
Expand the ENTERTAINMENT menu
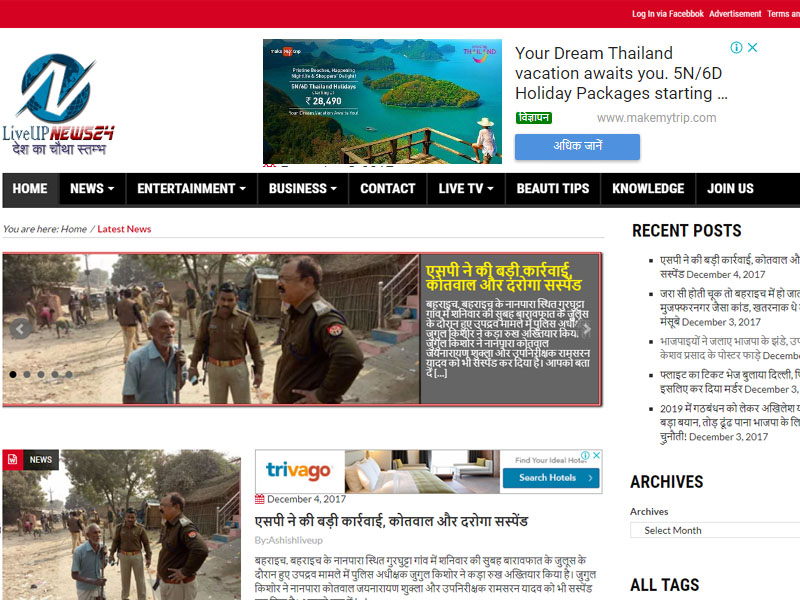tap(190, 189)
